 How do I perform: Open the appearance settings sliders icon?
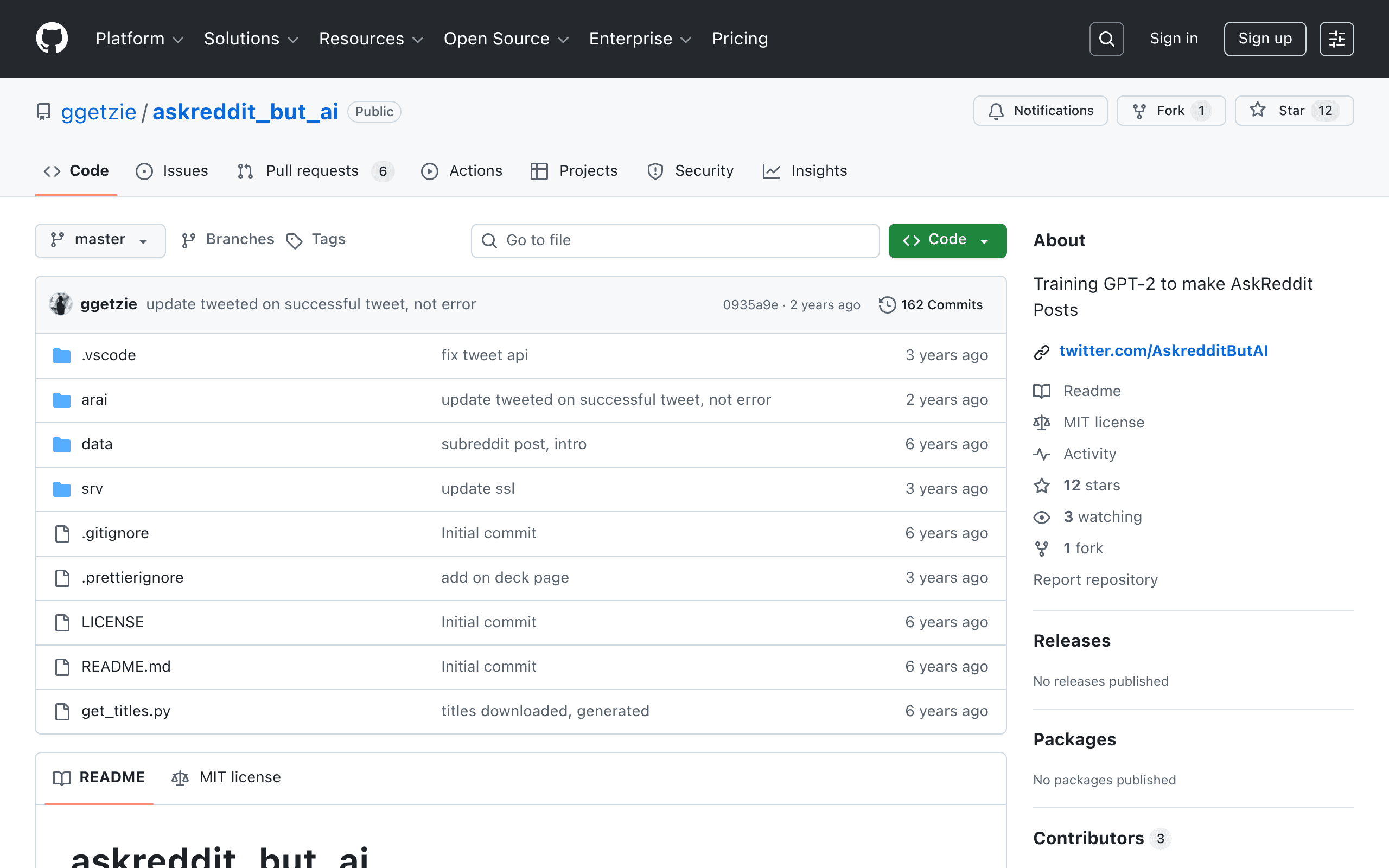click(x=1336, y=39)
